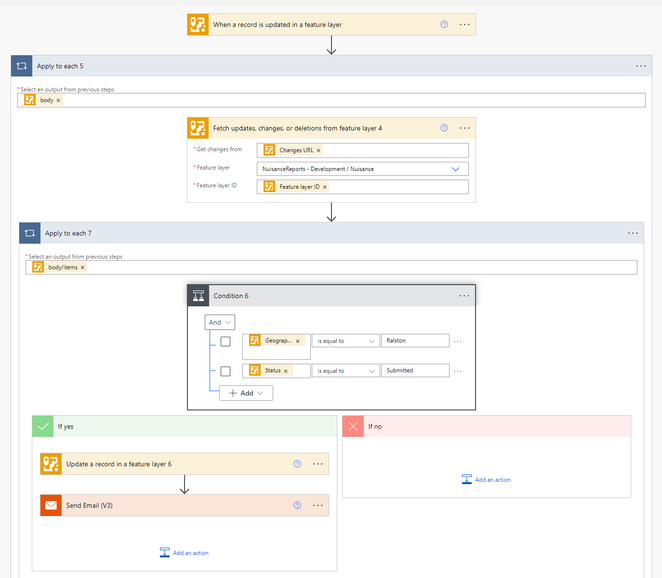Open the And operator dropdown

(220, 322)
